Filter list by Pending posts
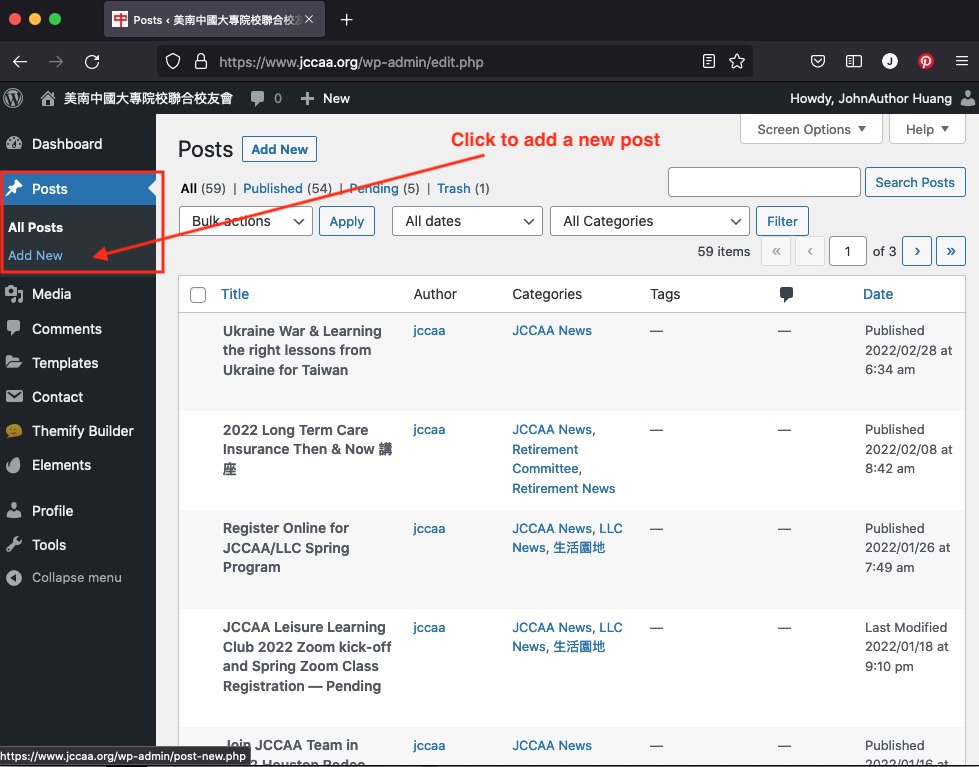This screenshot has height=767, width=979. (x=374, y=188)
